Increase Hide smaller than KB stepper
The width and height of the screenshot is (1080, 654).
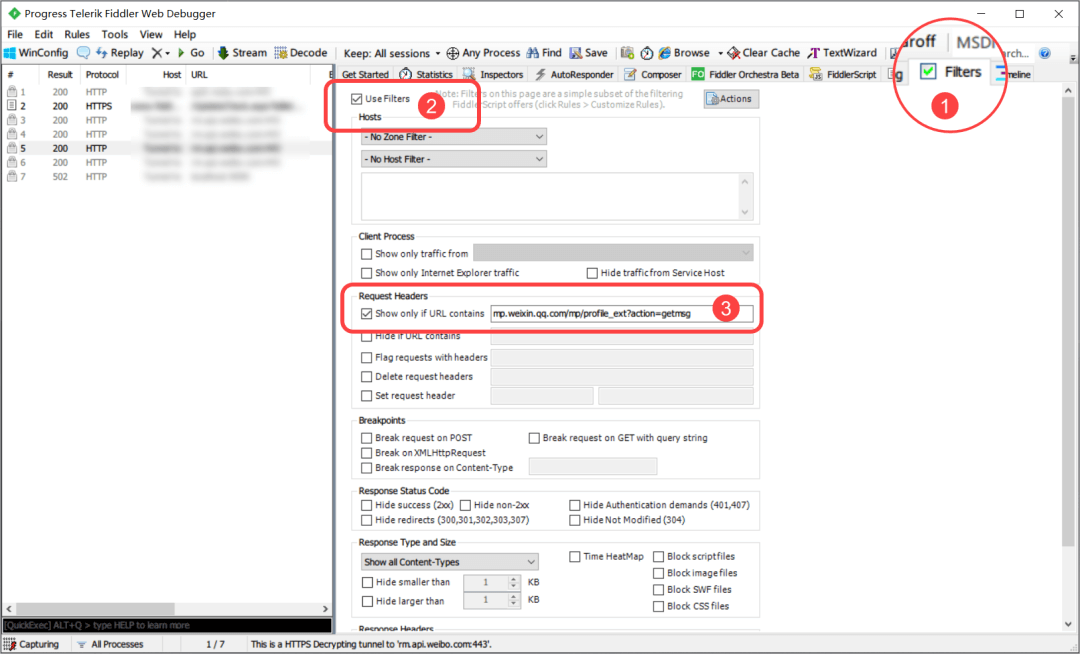tap(513, 579)
